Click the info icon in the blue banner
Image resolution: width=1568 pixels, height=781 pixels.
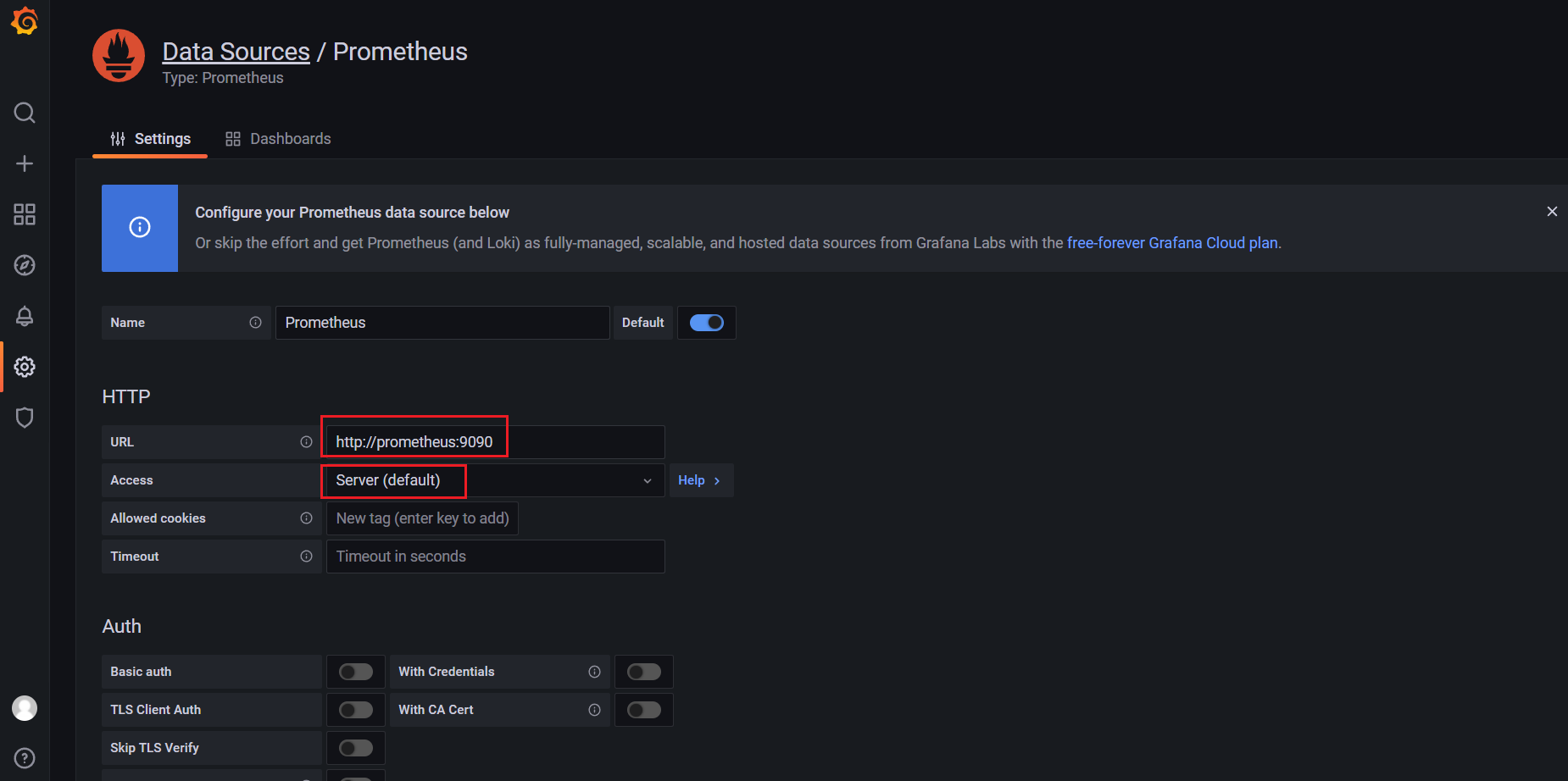140,227
